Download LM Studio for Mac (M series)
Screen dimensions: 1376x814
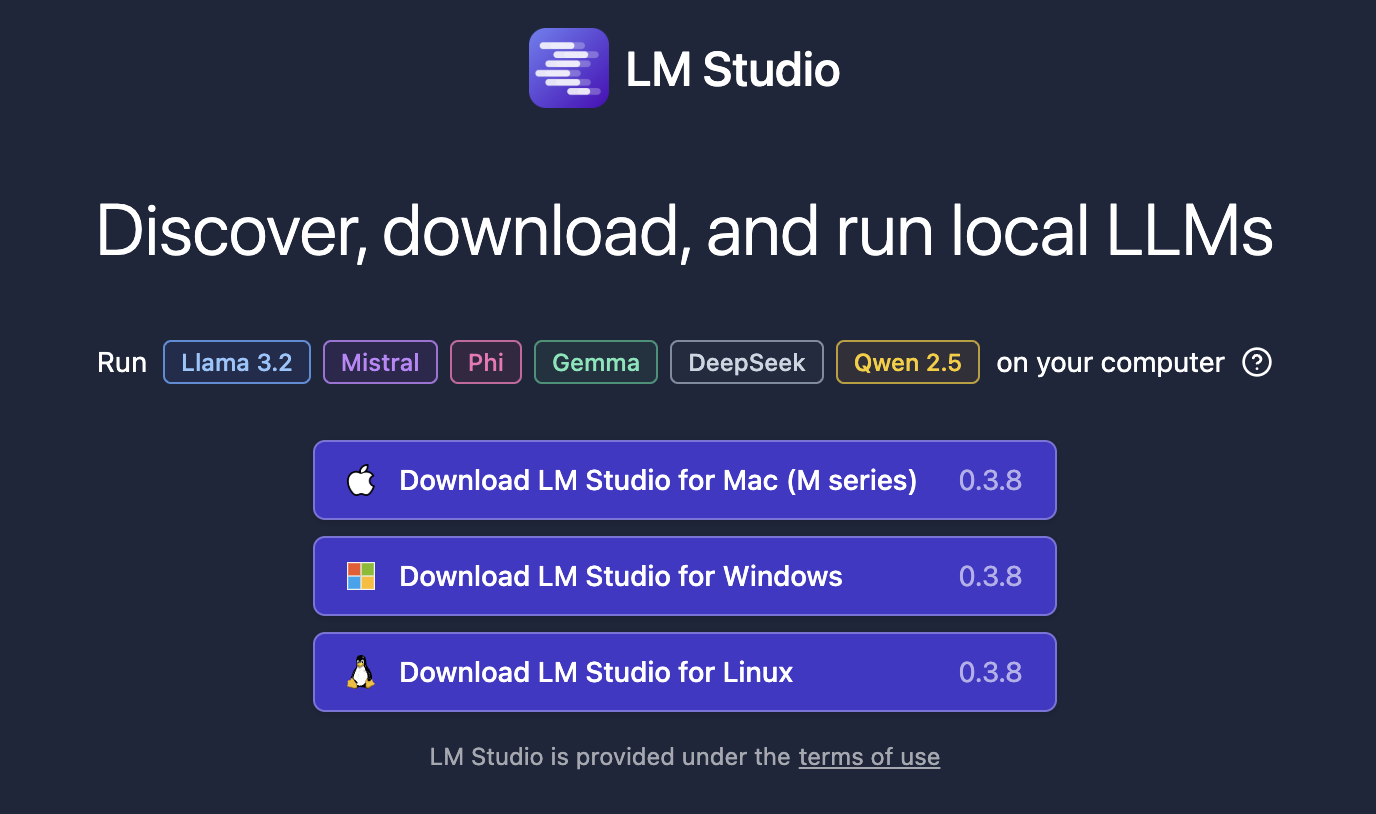[x=658, y=480]
